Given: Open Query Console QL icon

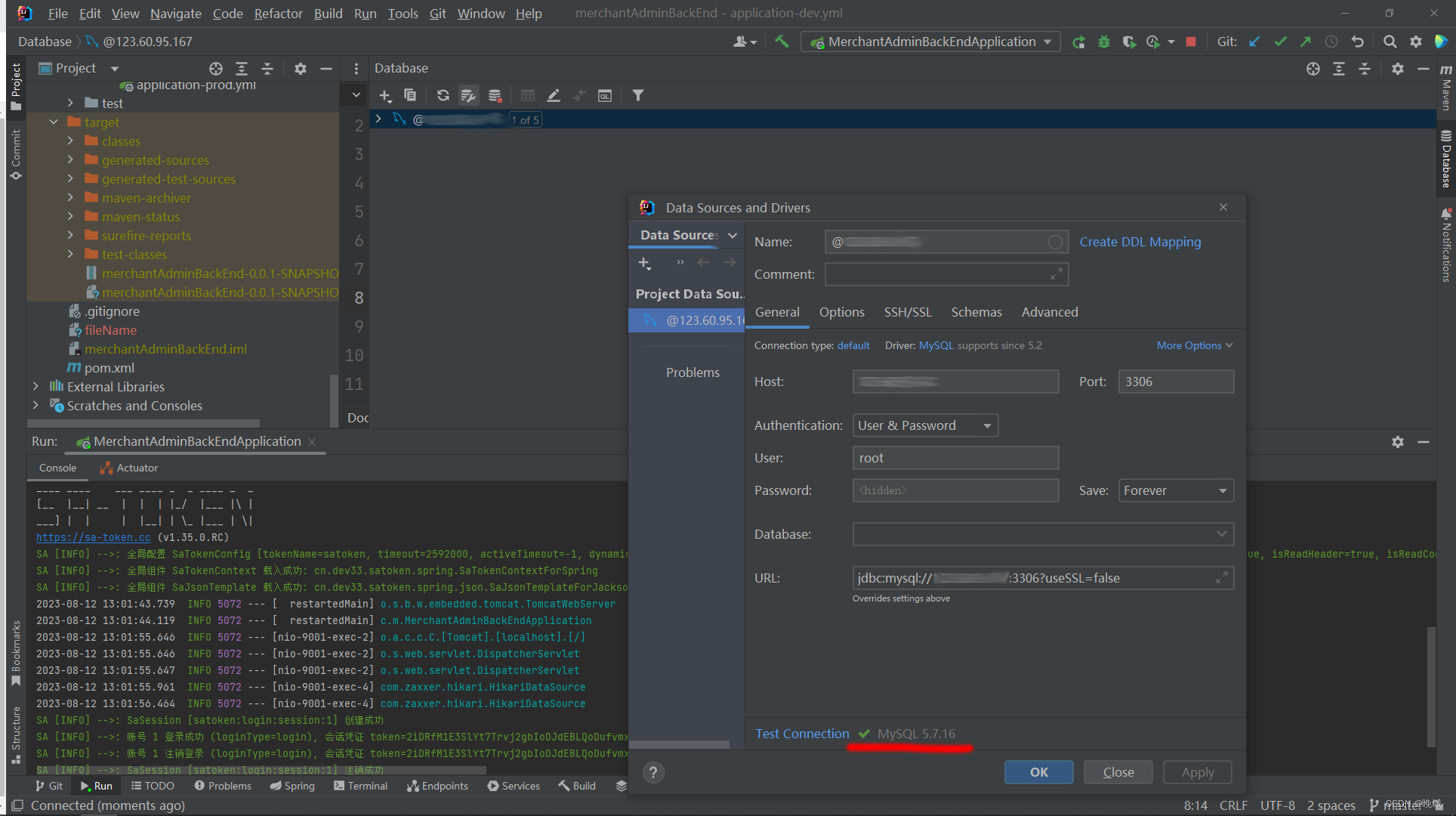Looking at the screenshot, I should tap(604, 95).
